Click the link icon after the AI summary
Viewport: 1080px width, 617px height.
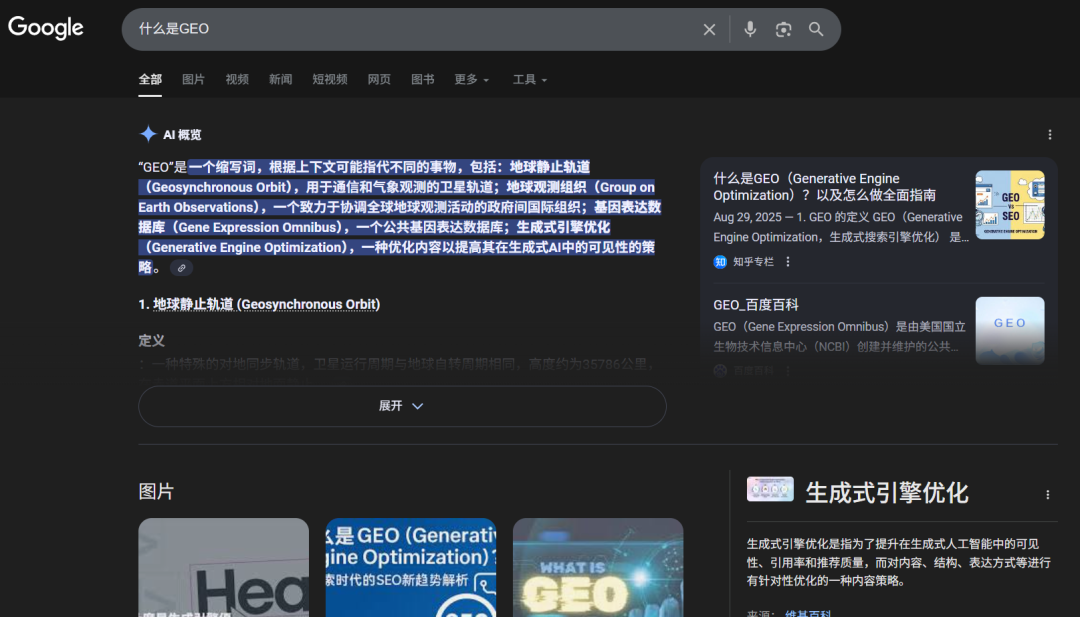[181, 267]
